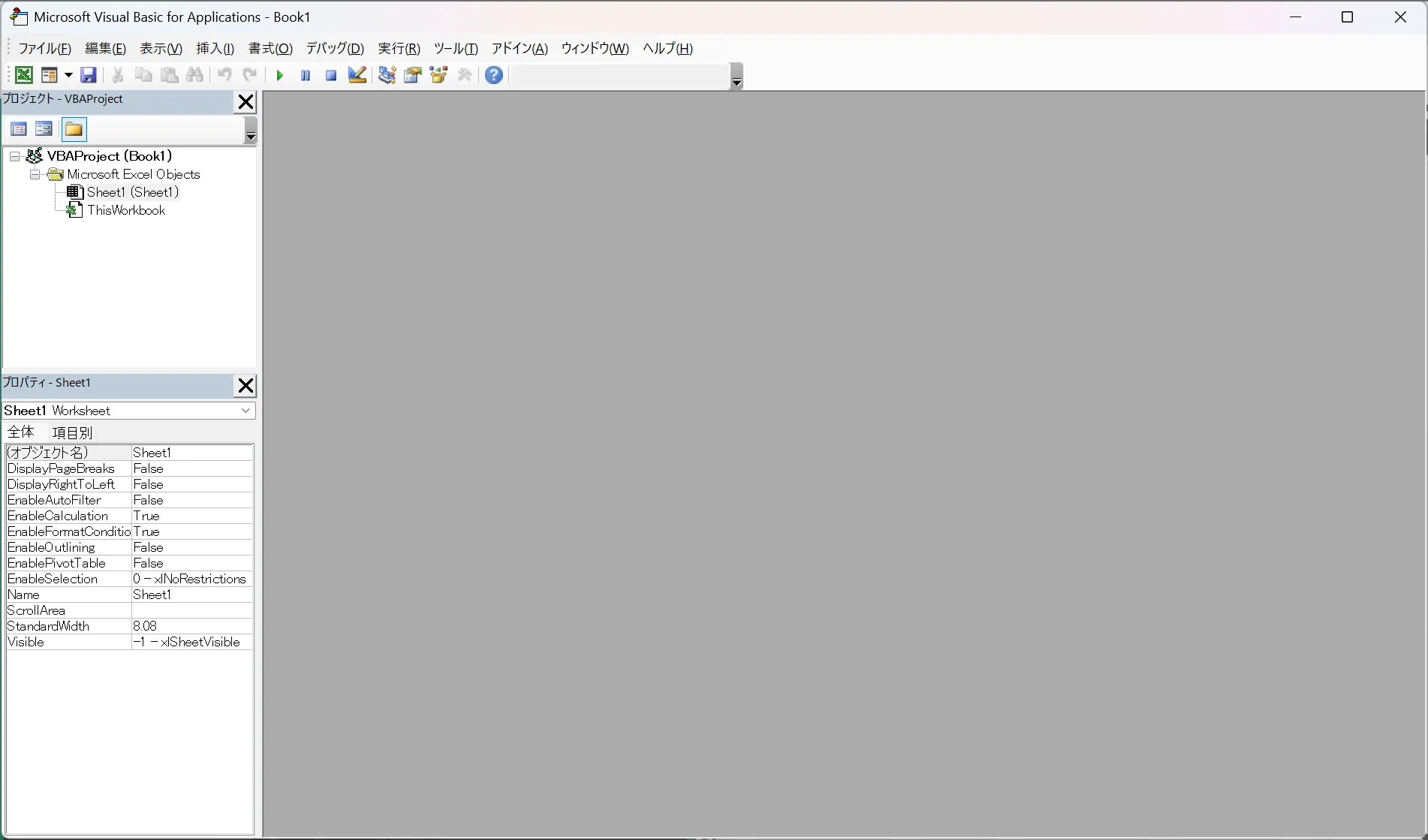
Task: Click the Reset (stop) square button
Action: pyautogui.click(x=331, y=75)
